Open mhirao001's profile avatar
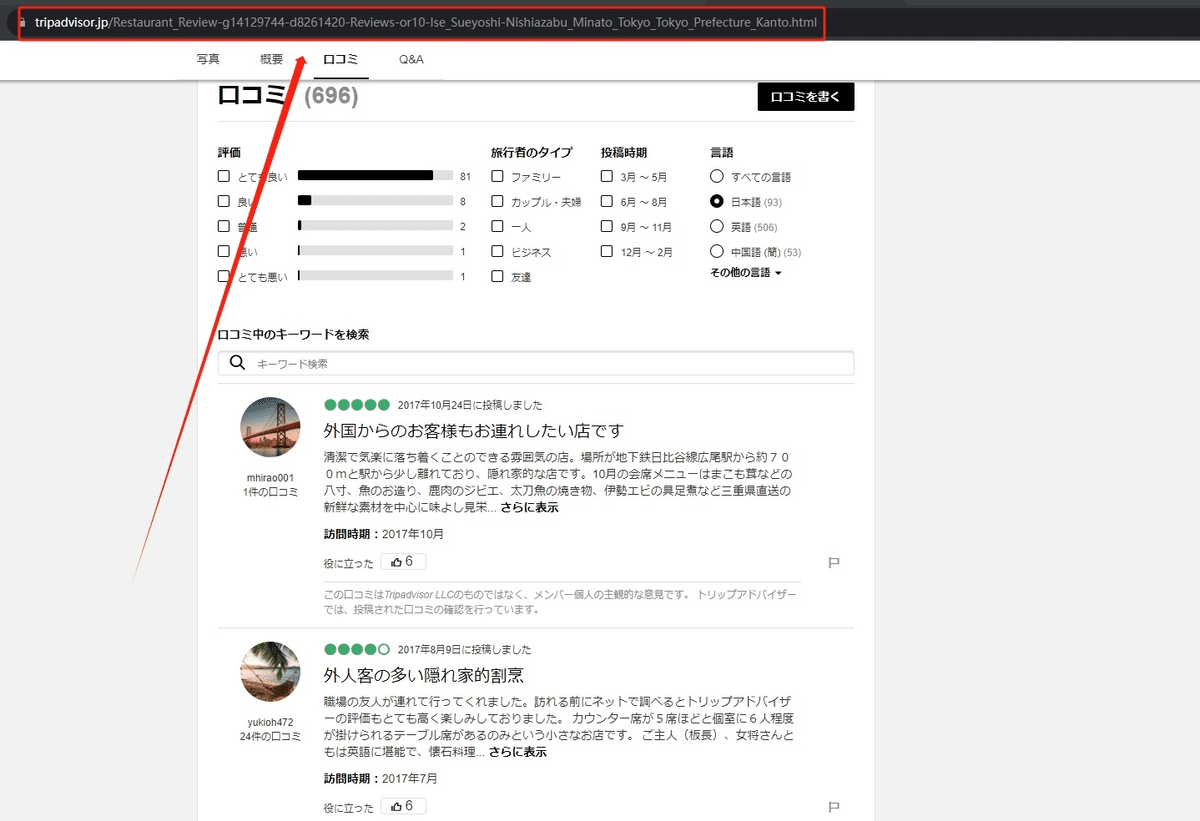This screenshot has width=1200, height=821. pos(270,428)
